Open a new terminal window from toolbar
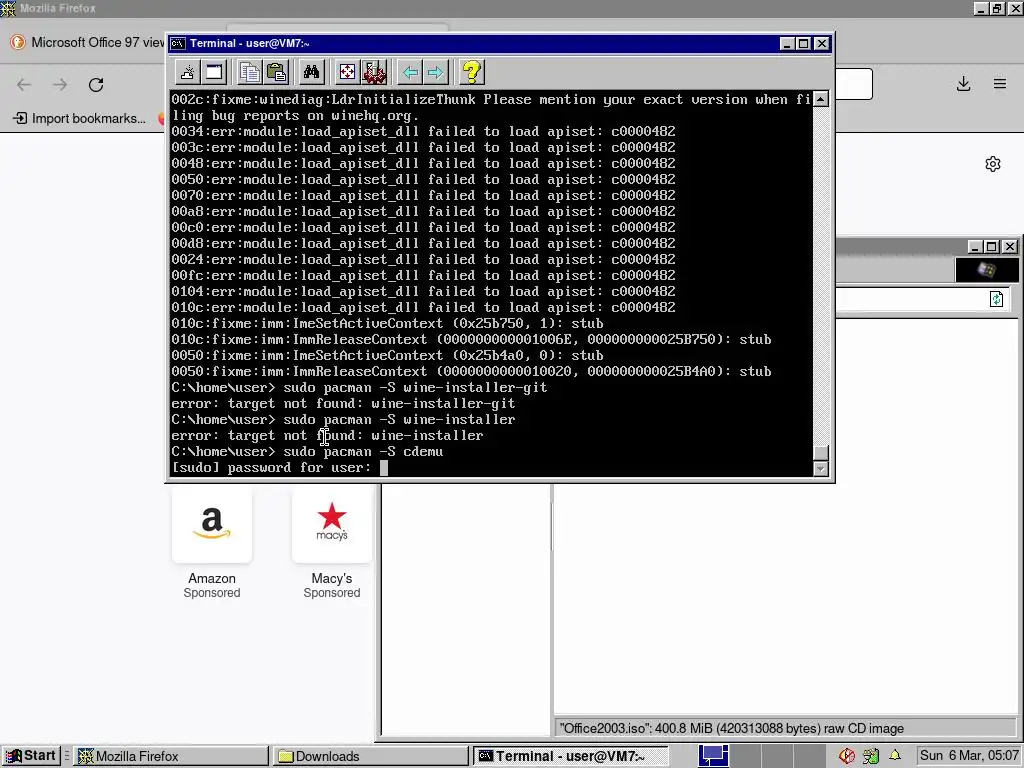Viewport: 1024px width, 768px height. point(214,72)
